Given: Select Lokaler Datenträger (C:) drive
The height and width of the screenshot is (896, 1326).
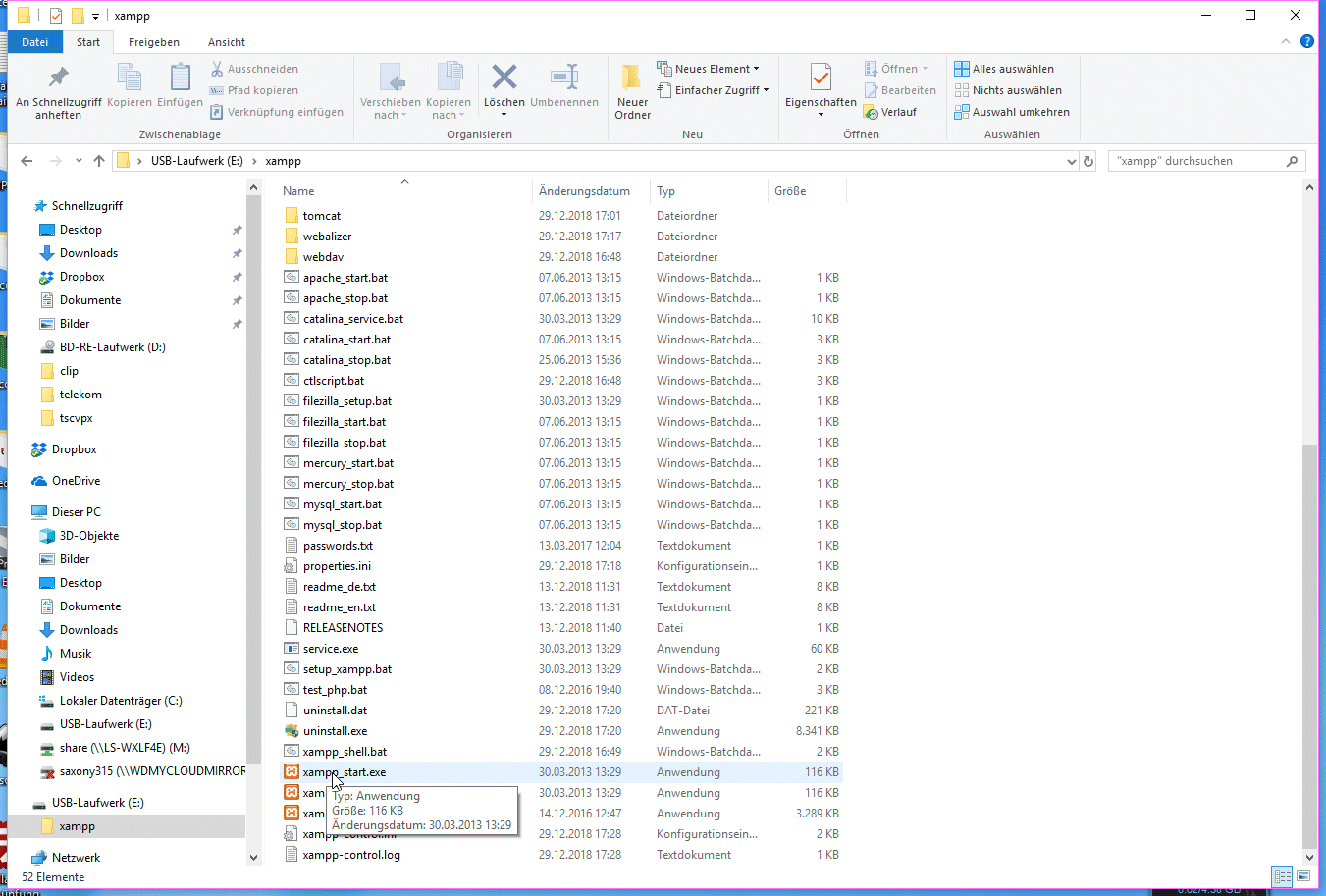Looking at the screenshot, I should coord(120,701).
